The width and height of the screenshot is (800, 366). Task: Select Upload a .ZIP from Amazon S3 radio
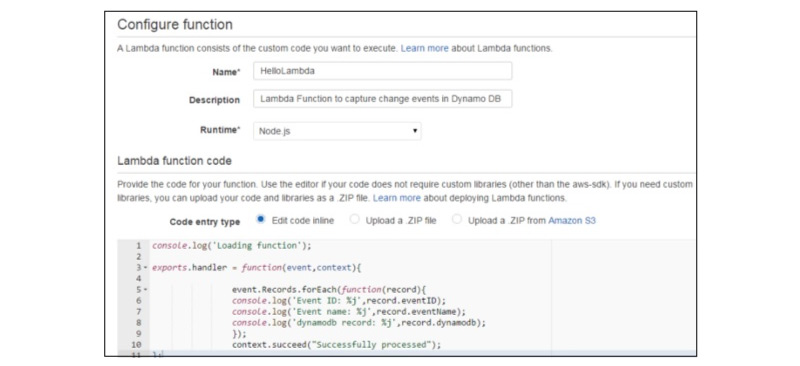[x=457, y=219]
